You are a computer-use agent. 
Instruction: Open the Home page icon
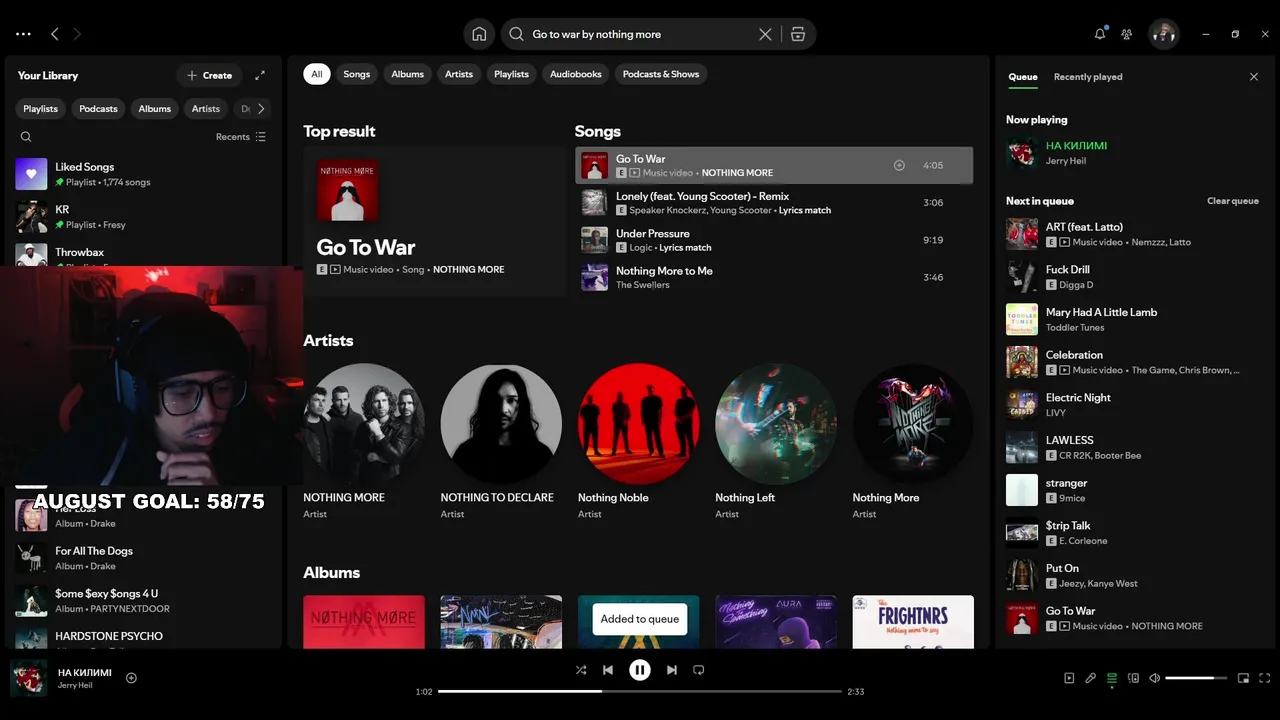click(x=479, y=34)
